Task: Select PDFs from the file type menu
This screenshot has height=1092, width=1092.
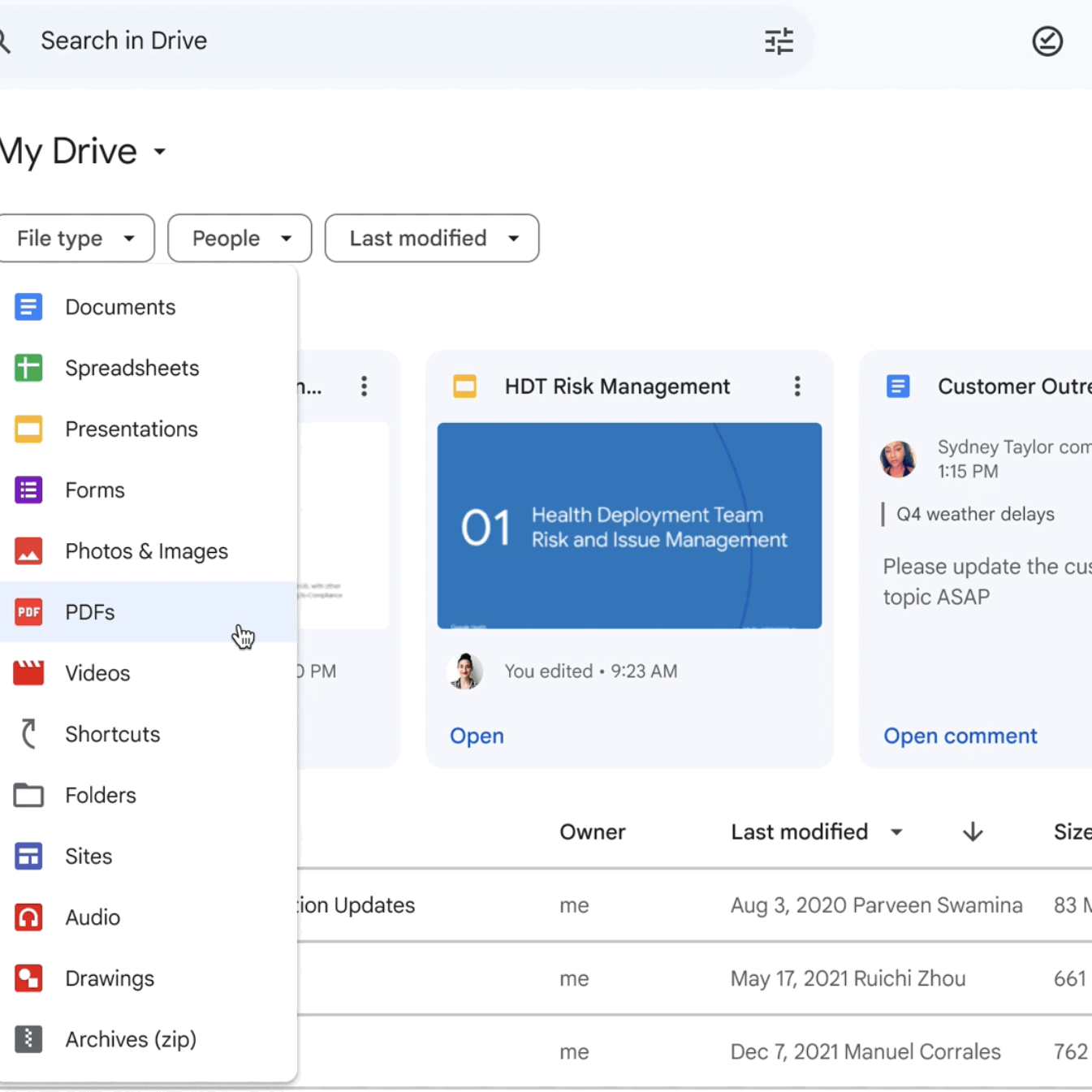Action: pos(90,612)
